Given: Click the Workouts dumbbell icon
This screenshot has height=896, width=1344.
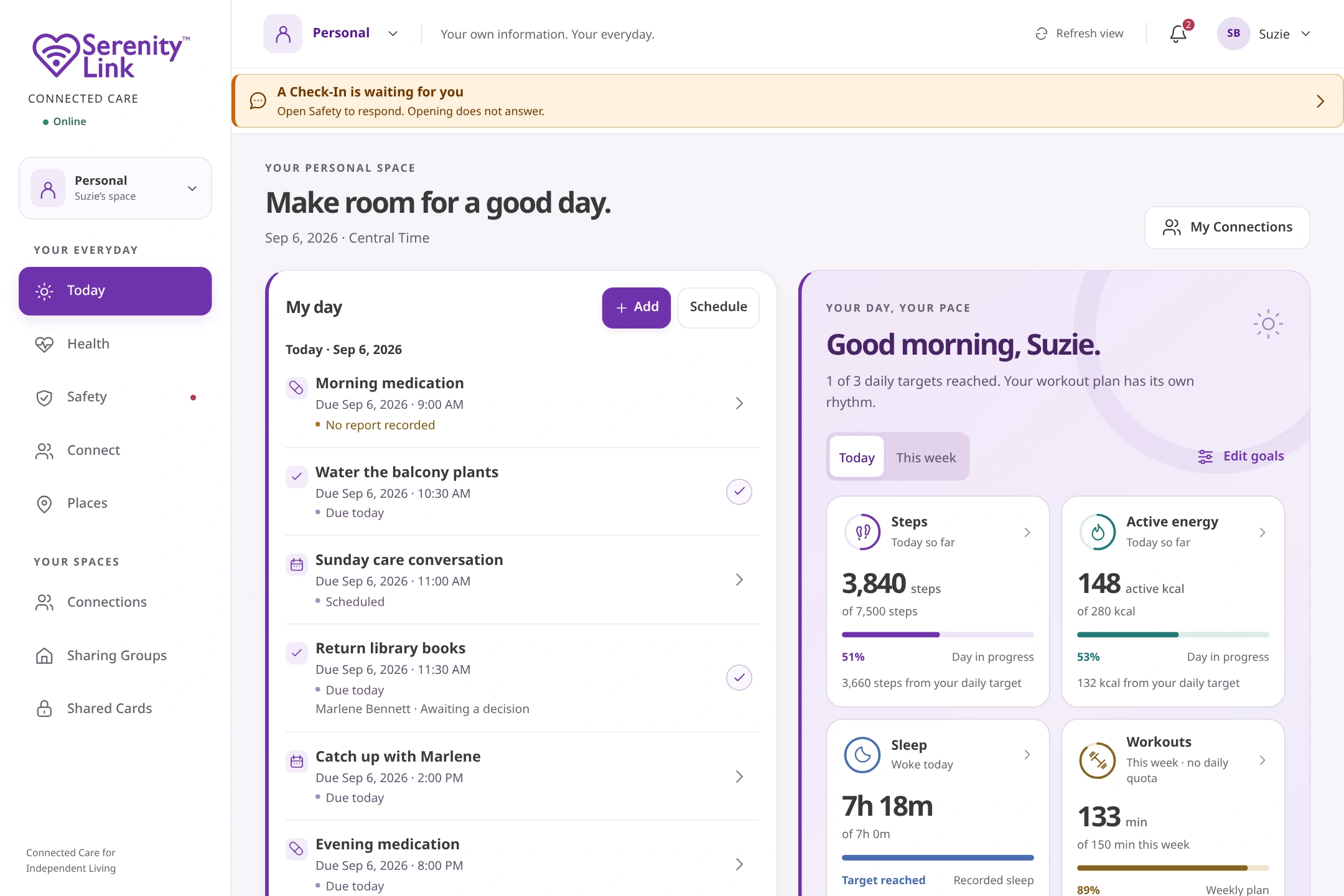Looking at the screenshot, I should [x=1098, y=760].
